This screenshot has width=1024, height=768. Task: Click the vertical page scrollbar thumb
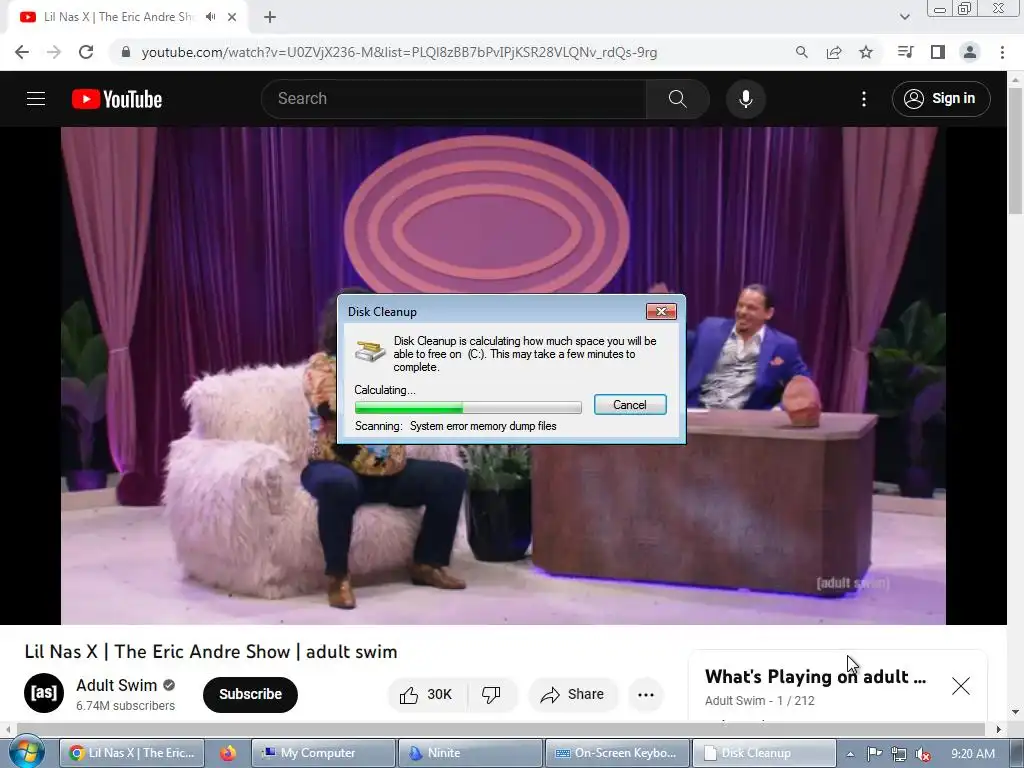(1015, 150)
